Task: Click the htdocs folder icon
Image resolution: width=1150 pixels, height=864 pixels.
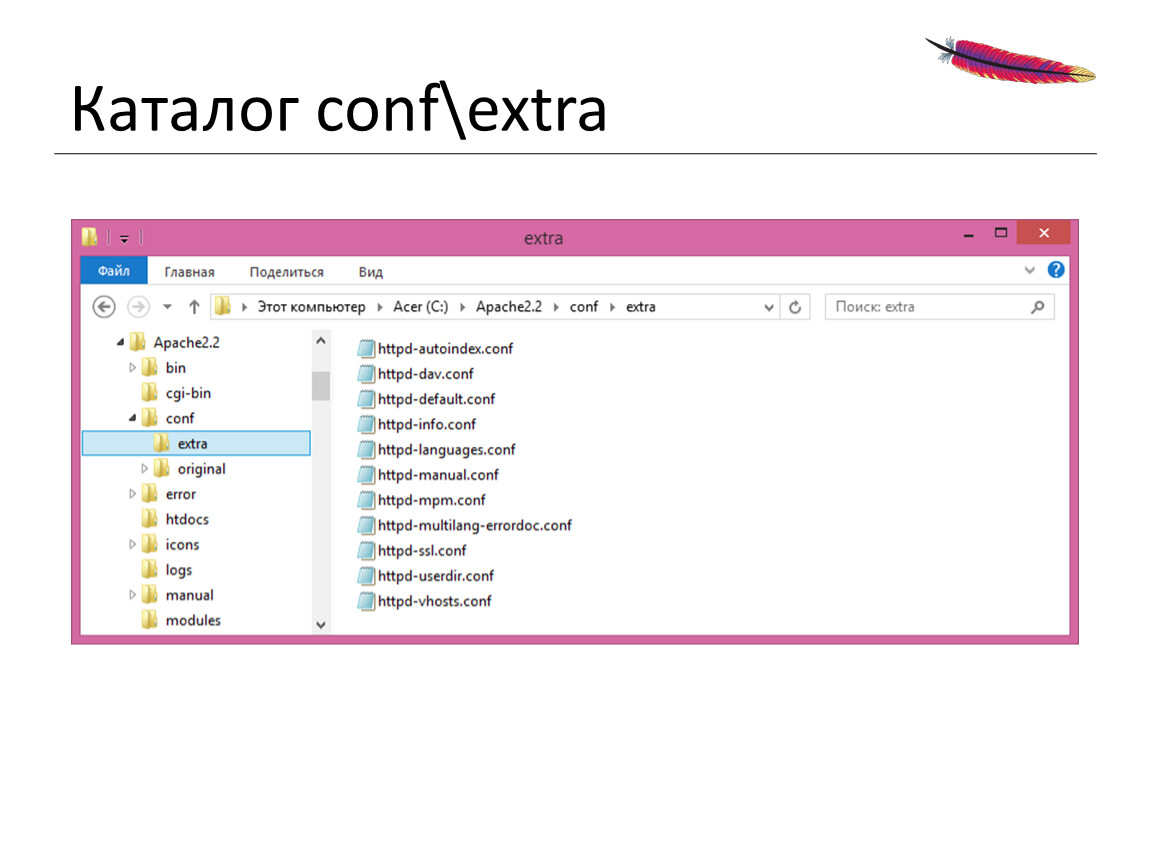Action: click(x=150, y=519)
